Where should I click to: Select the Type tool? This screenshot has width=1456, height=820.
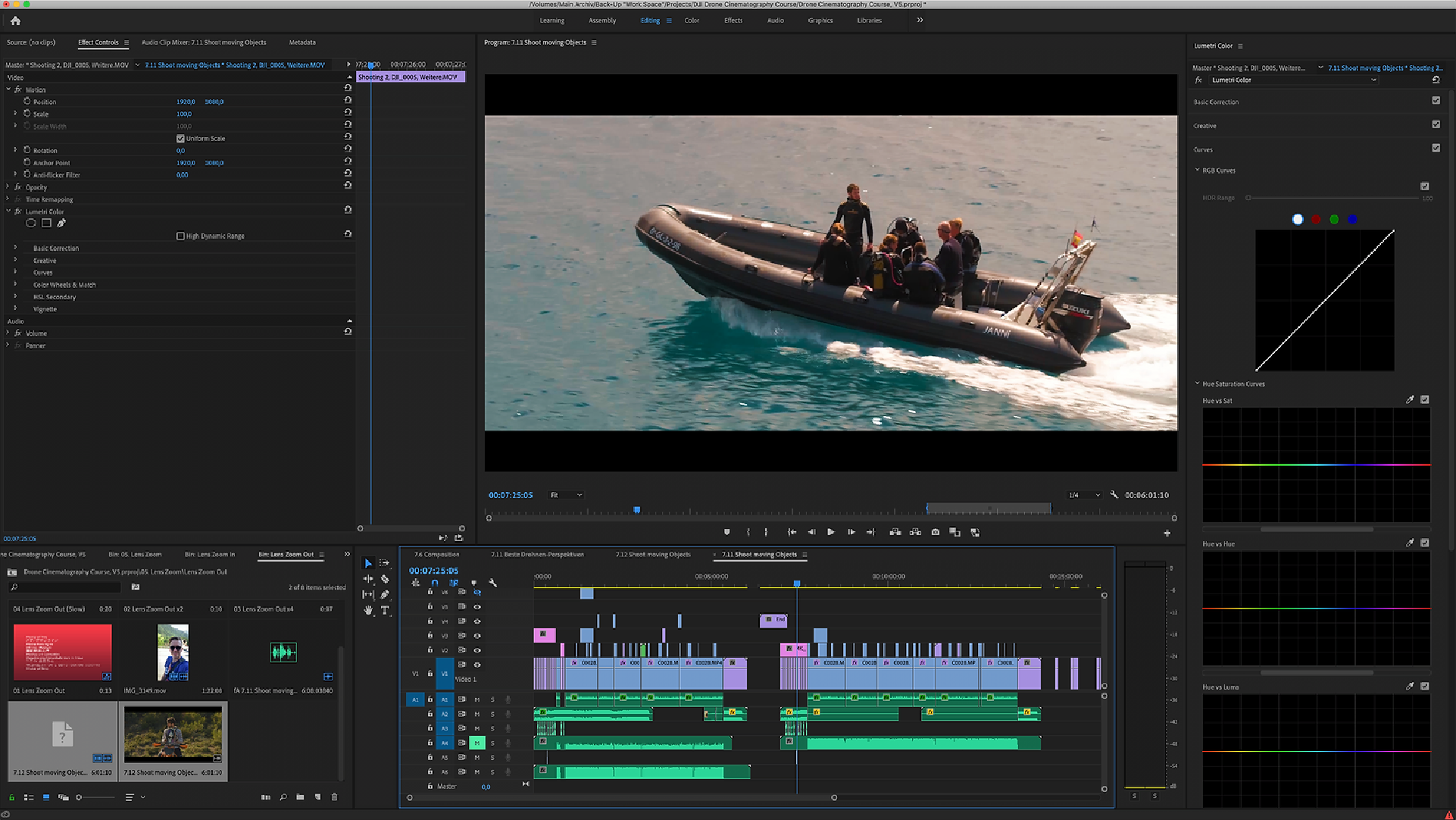pyautogui.click(x=385, y=610)
